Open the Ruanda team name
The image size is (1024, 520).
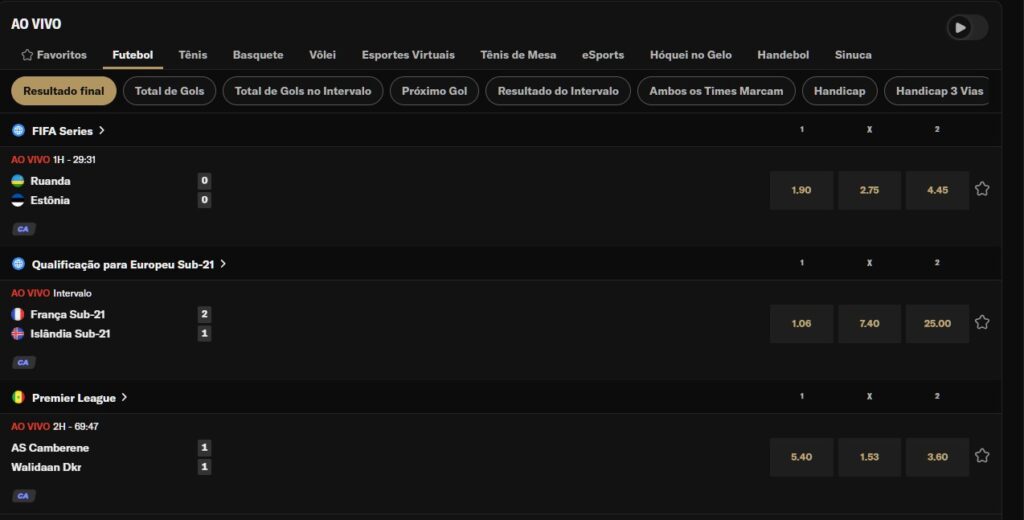point(50,181)
